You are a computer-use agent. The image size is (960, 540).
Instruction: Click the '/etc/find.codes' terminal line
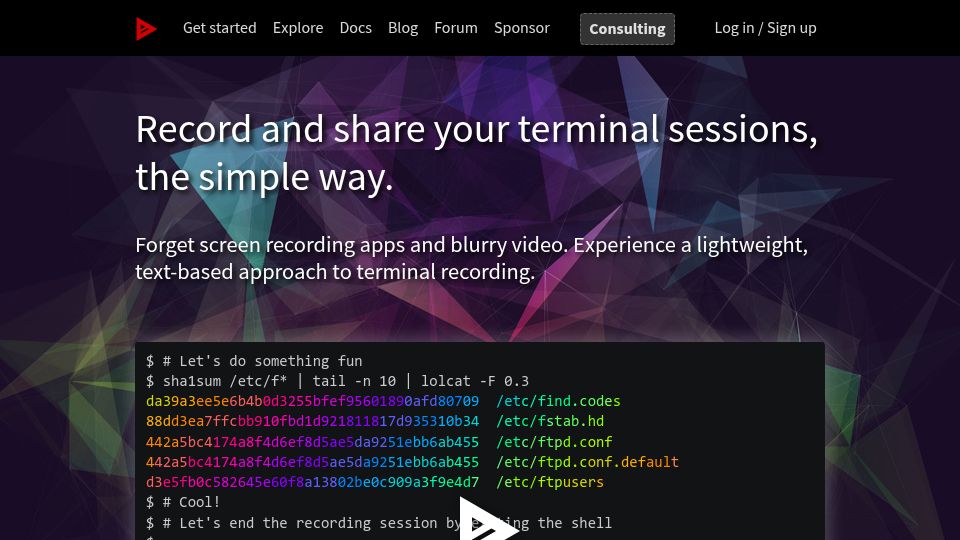[383, 401]
